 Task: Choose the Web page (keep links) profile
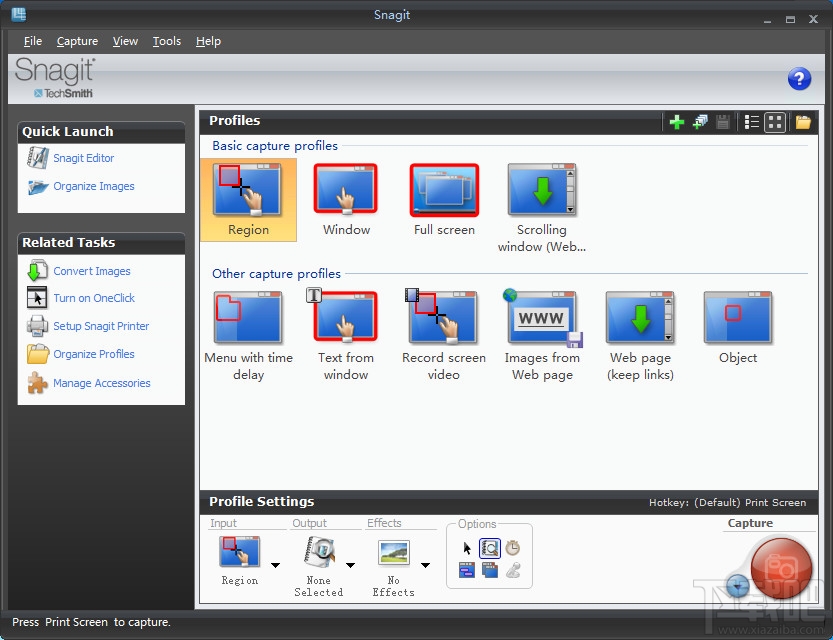click(x=640, y=336)
